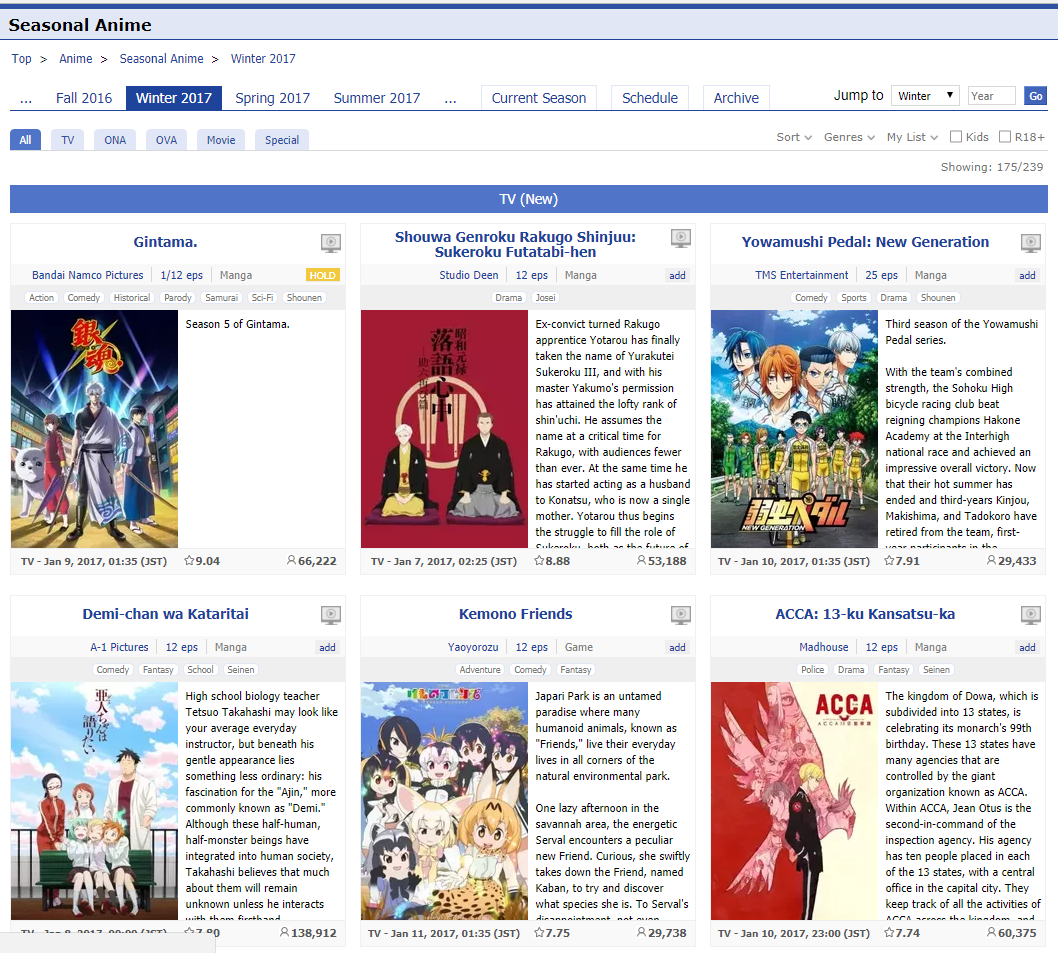Filter by OVA type

[x=166, y=140]
